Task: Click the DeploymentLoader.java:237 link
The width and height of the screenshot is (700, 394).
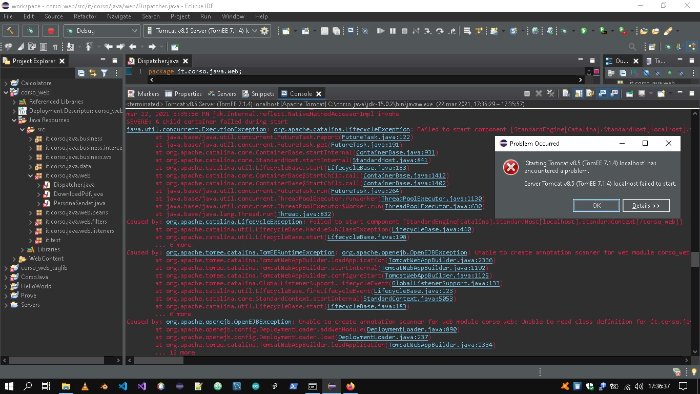Action: coord(383,337)
